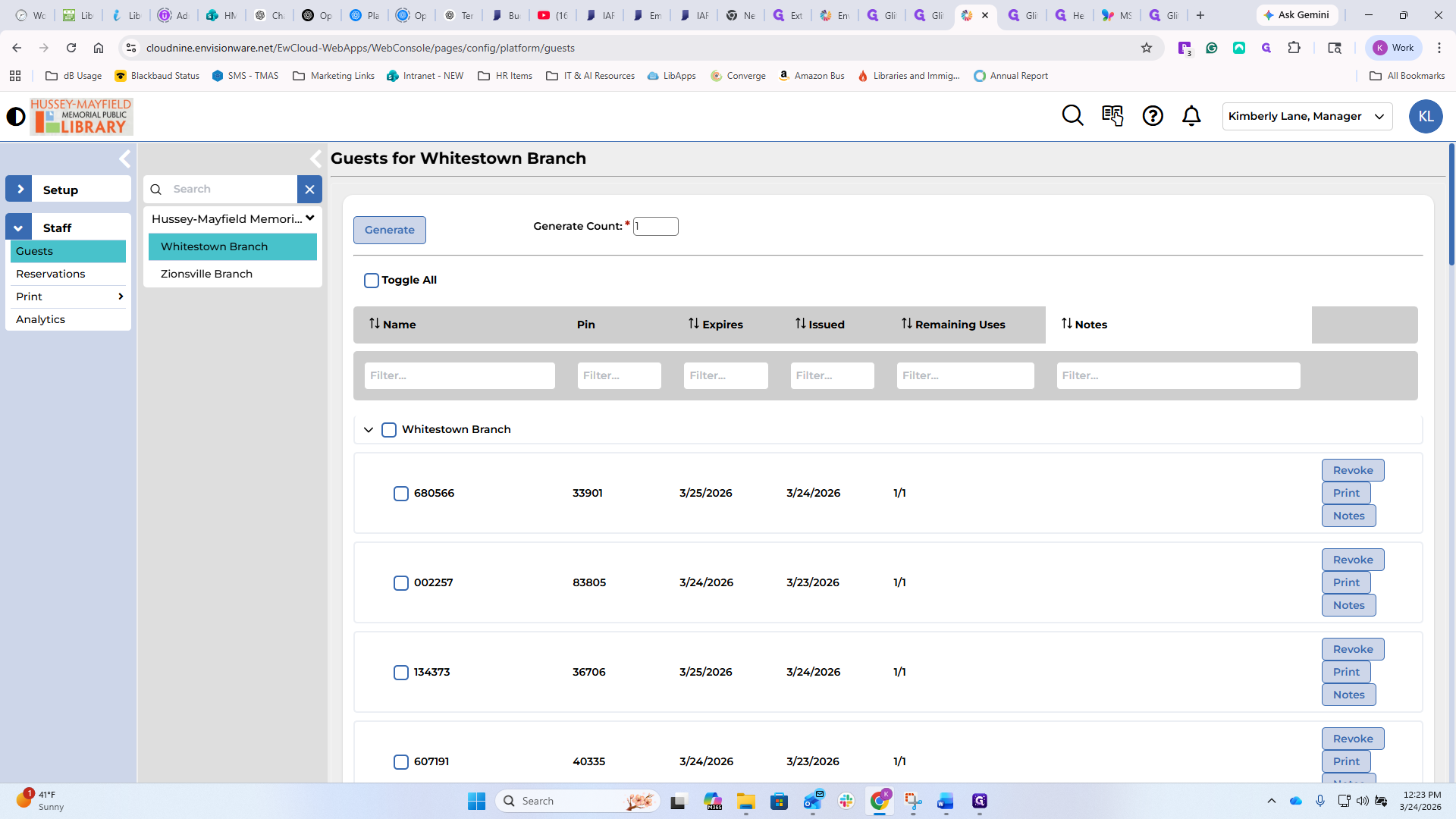The height and width of the screenshot is (819, 1456).
Task: Click the Generate Count input field
Action: (x=655, y=226)
